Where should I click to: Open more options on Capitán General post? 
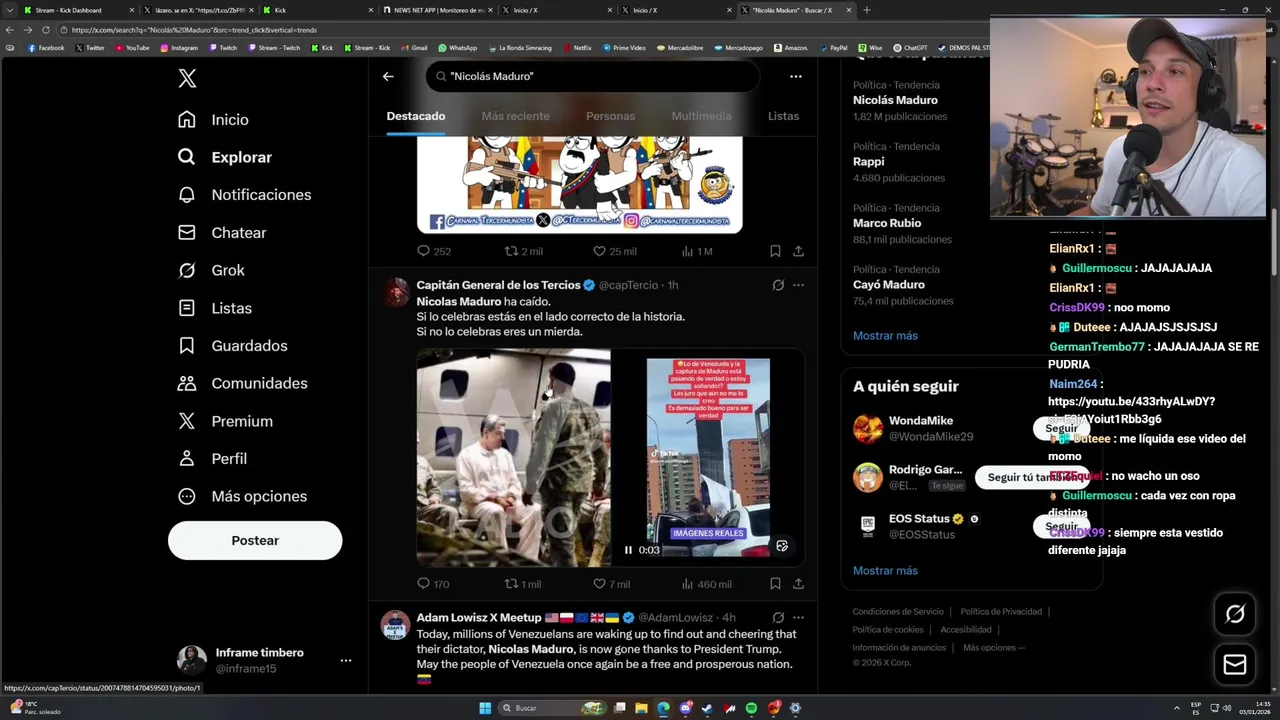point(798,285)
